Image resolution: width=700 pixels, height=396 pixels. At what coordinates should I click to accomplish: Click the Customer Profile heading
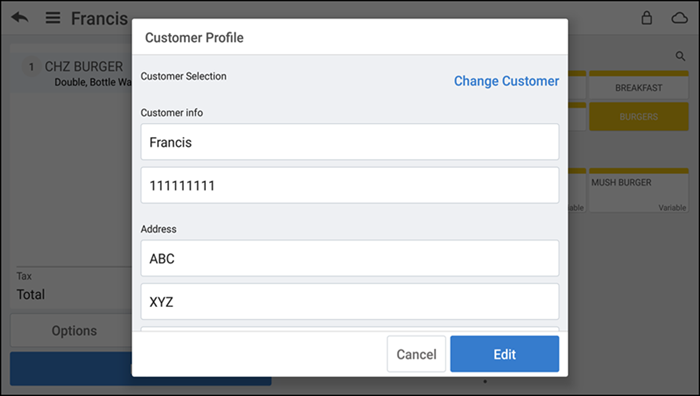pos(194,38)
